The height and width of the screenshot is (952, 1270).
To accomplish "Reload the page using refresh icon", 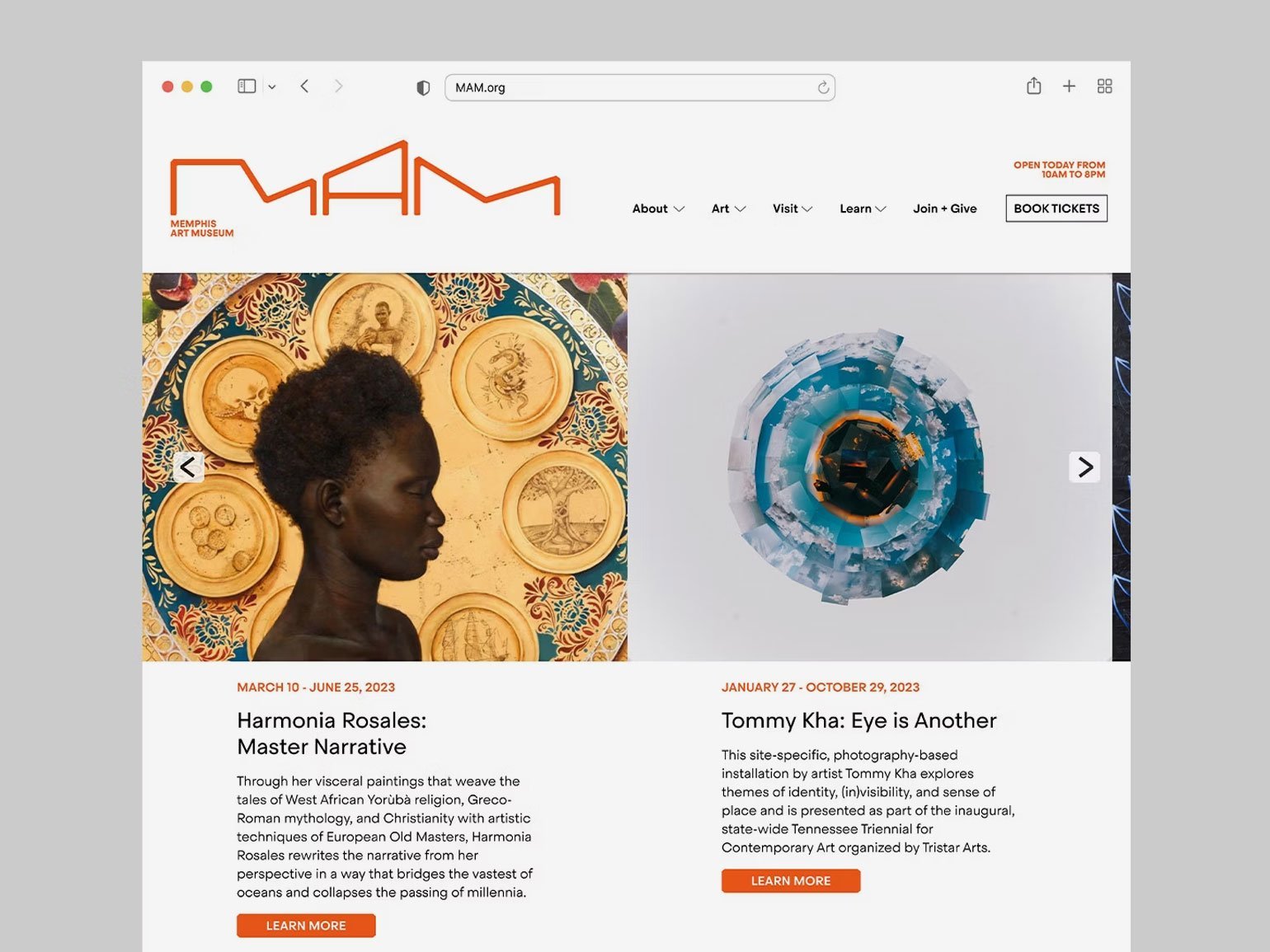I will pos(823,87).
